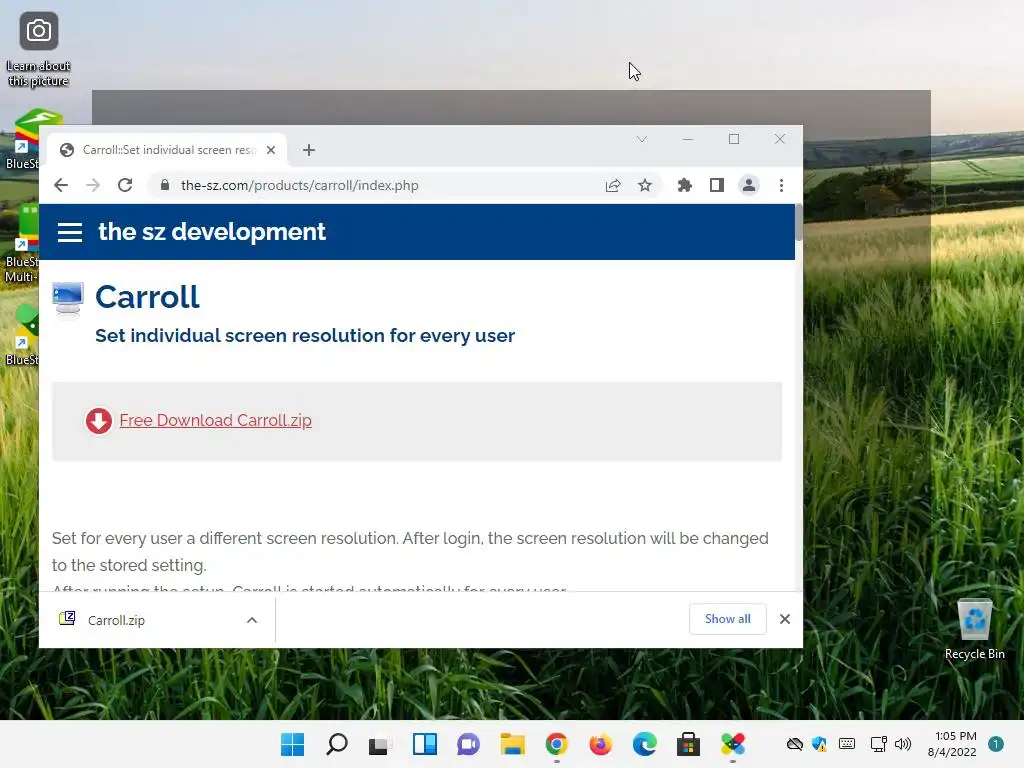Image resolution: width=1024 pixels, height=768 pixels.
Task: Open Widgets from taskbar
Action: click(424, 744)
